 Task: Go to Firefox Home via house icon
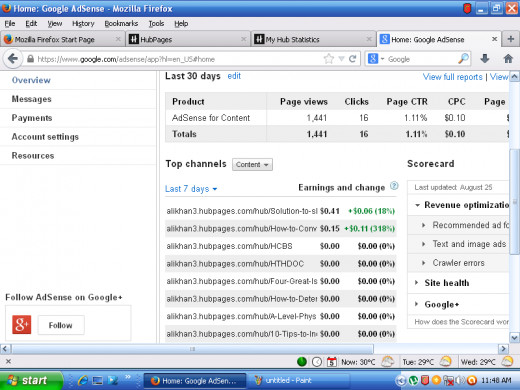(508, 59)
